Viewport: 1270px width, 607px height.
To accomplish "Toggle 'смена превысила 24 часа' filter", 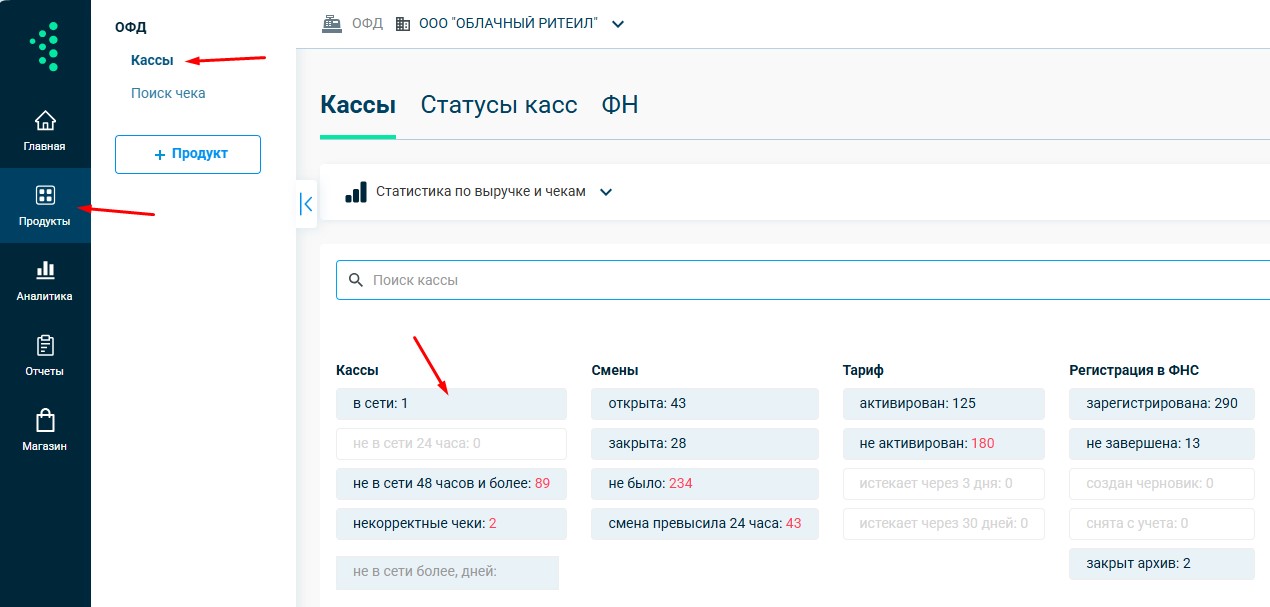I will [705, 524].
